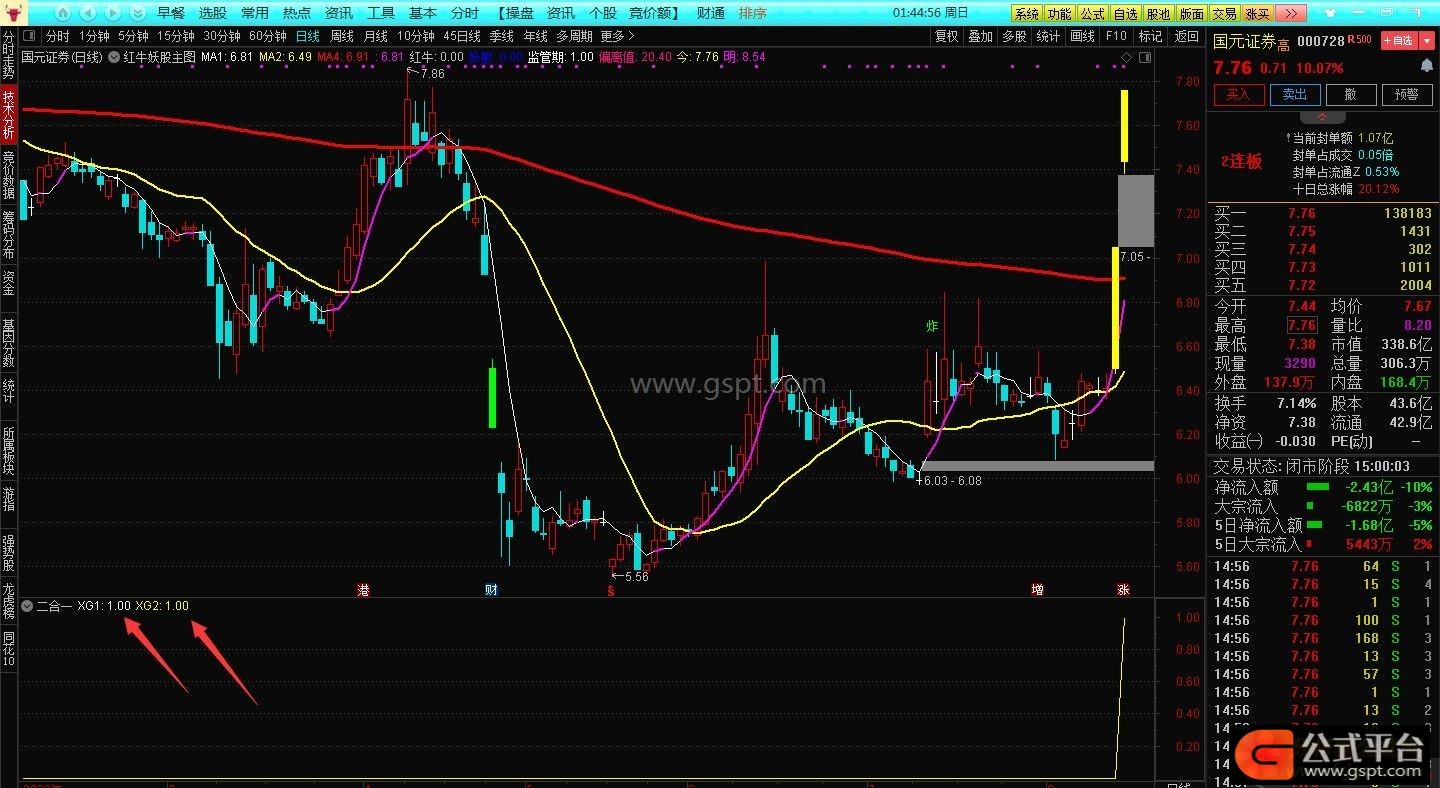Open F10 company info
The width and height of the screenshot is (1440, 788).
tap(1116, 36)
